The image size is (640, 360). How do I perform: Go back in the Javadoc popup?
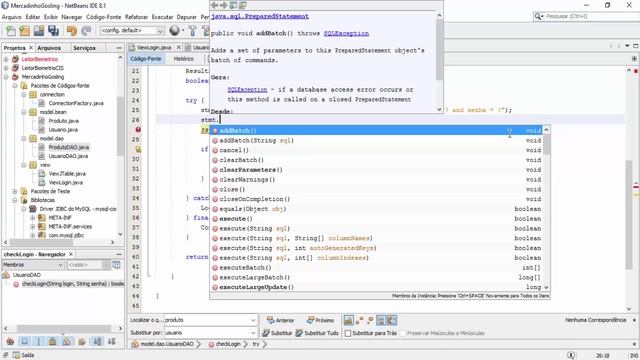(214, 5)
